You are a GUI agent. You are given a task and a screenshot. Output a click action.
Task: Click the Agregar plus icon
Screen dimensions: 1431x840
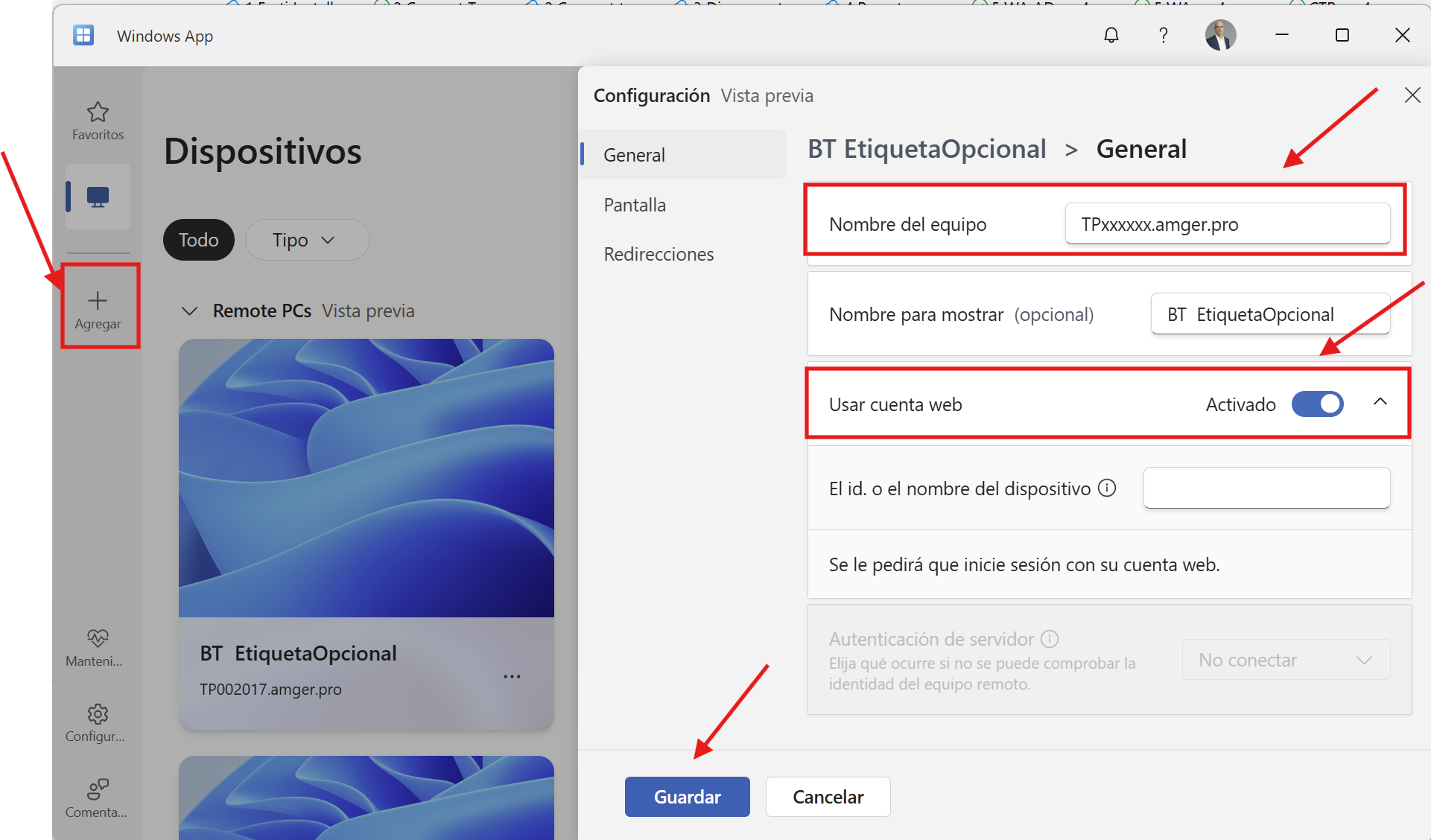pos(98,300)
